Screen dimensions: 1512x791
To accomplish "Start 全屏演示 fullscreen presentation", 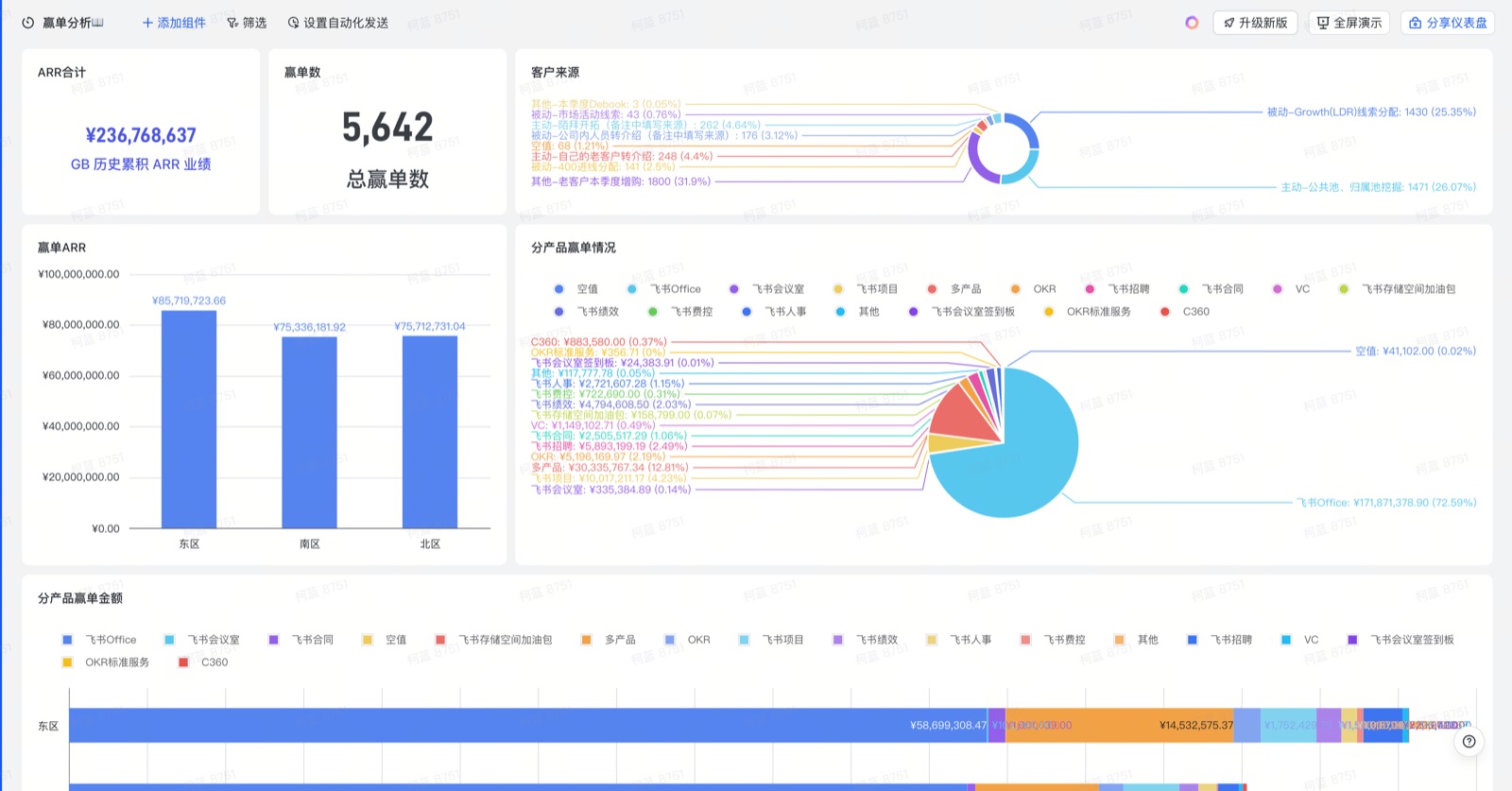I will 1349,23.
